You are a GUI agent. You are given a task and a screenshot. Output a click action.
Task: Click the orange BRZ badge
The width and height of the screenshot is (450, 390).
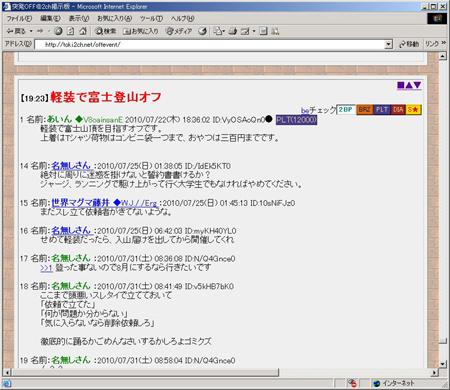(x=364, y=110)
